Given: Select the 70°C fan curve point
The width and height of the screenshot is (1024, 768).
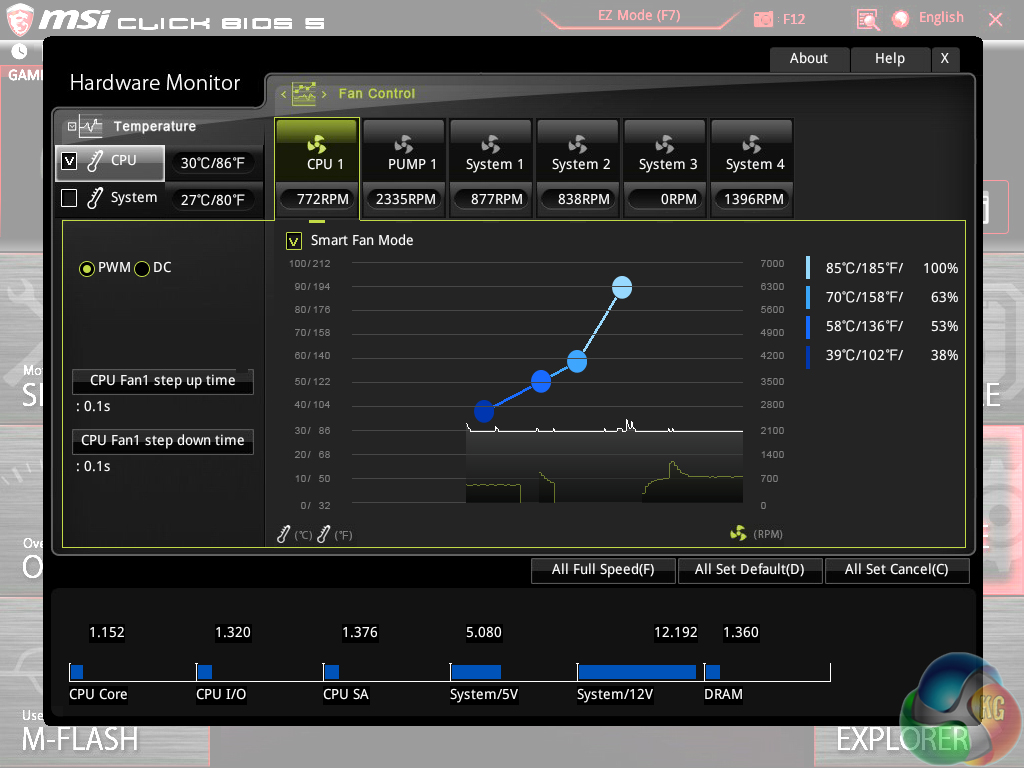Looking at the screenshot, I should 577,361.
